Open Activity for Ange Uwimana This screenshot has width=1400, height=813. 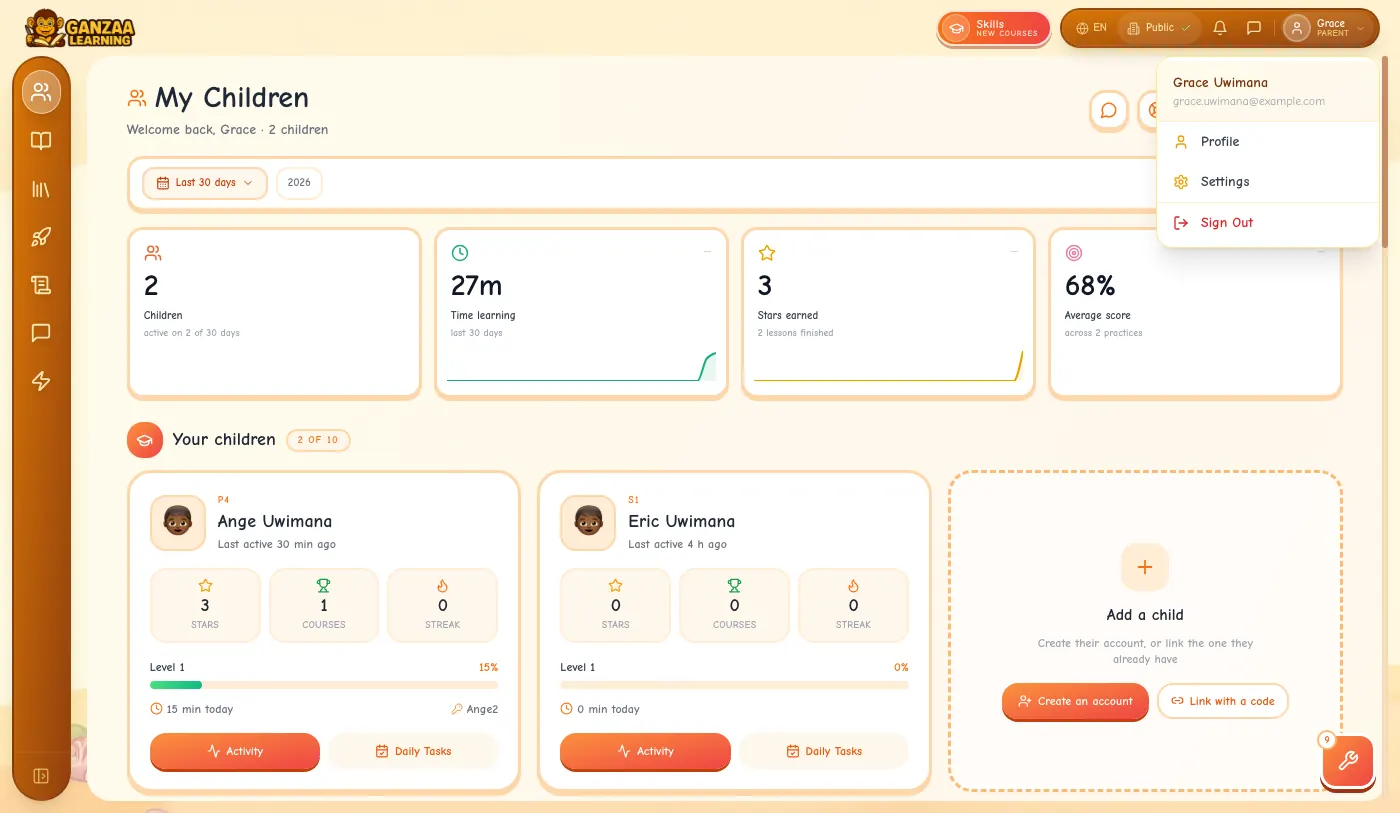[x=235, y=751]
